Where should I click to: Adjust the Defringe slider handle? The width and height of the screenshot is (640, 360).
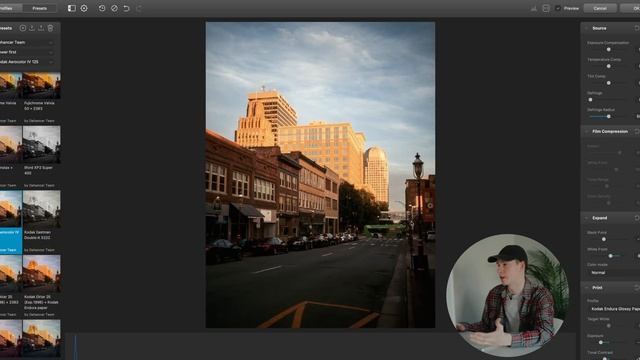[590, 100]
